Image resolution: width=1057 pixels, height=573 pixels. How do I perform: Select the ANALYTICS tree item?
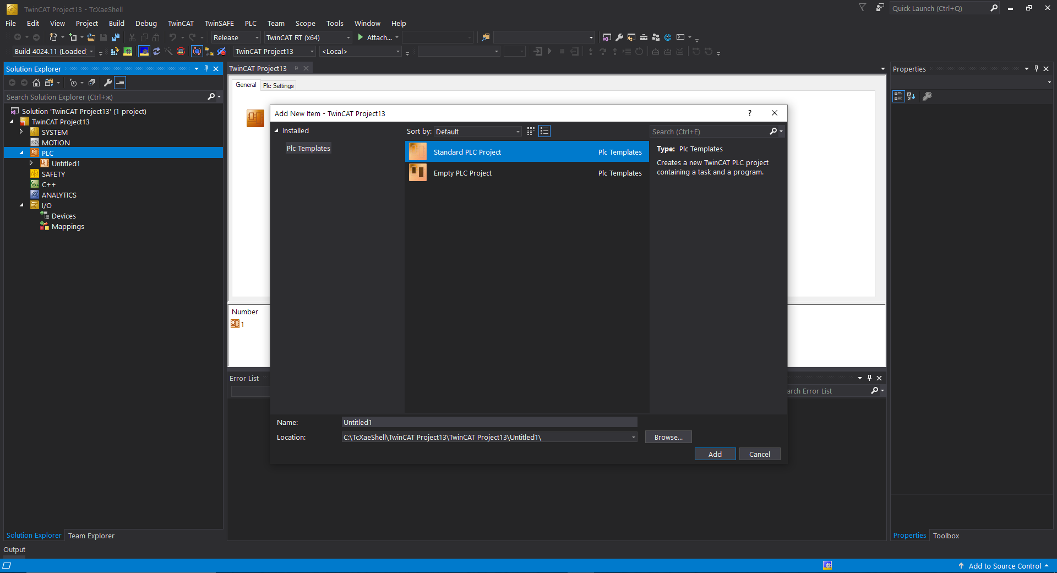[x=59, y=195]
